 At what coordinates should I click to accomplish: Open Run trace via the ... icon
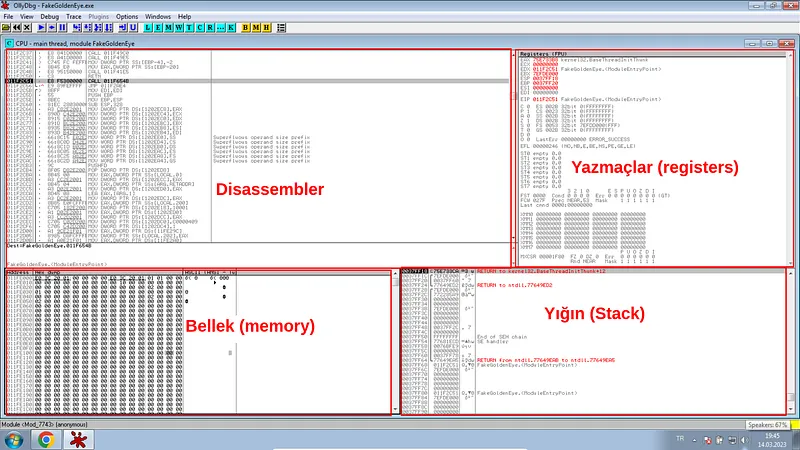coord(220,28)
